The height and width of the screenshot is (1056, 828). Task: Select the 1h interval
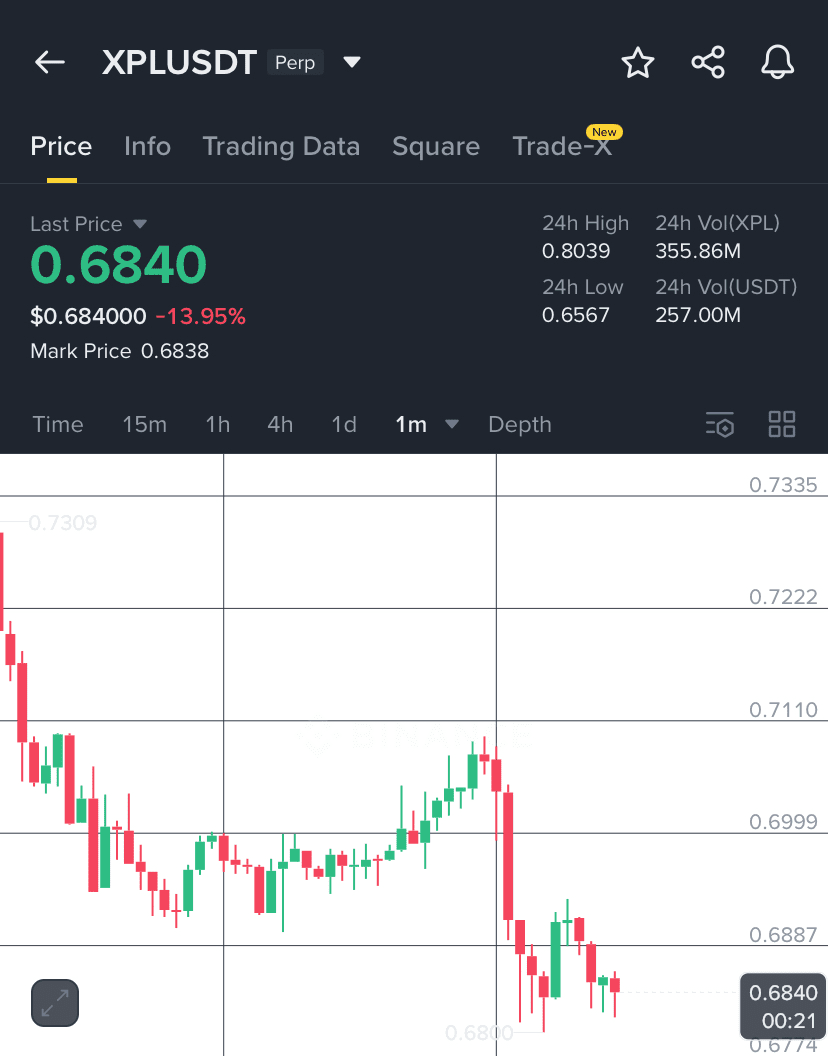click(218, 424)
